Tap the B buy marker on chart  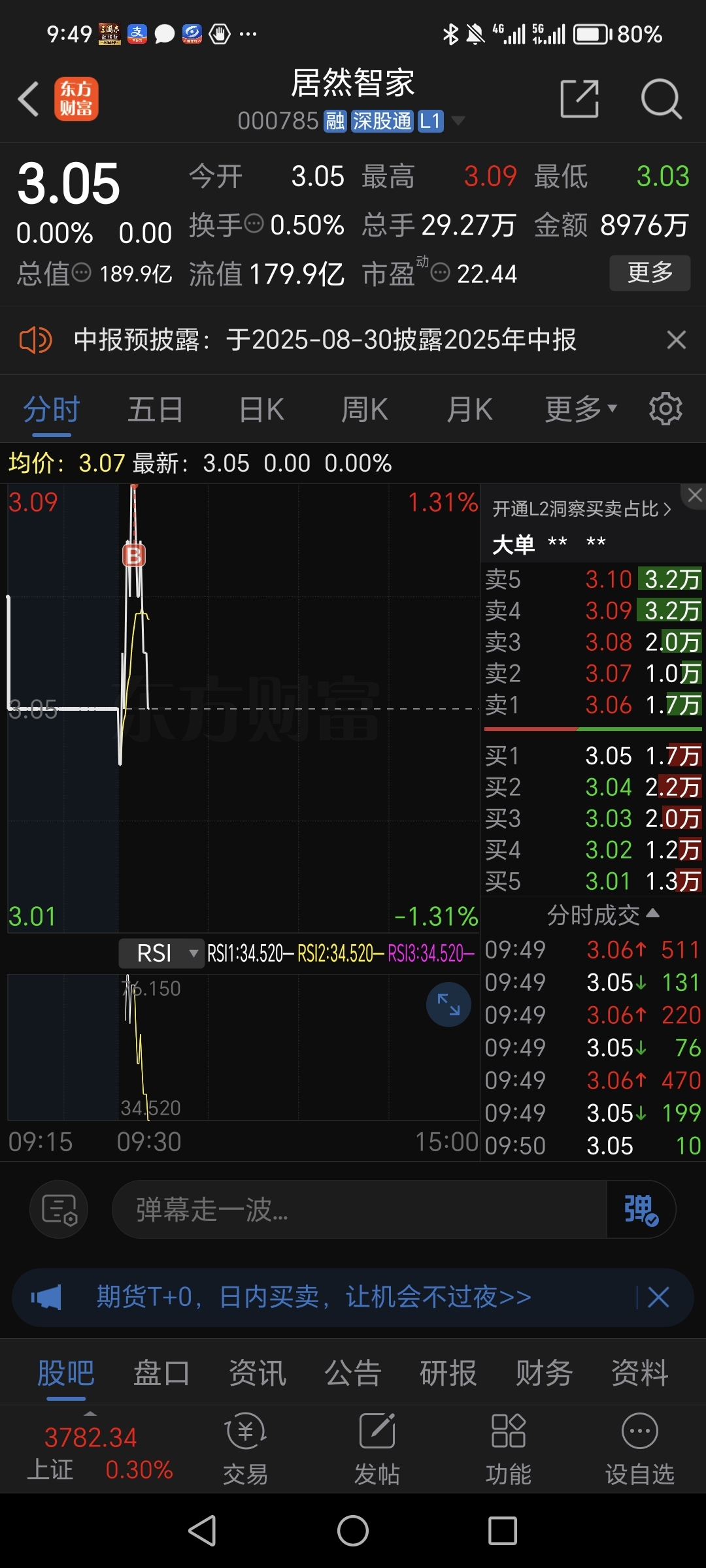click(x=134, y=555)
